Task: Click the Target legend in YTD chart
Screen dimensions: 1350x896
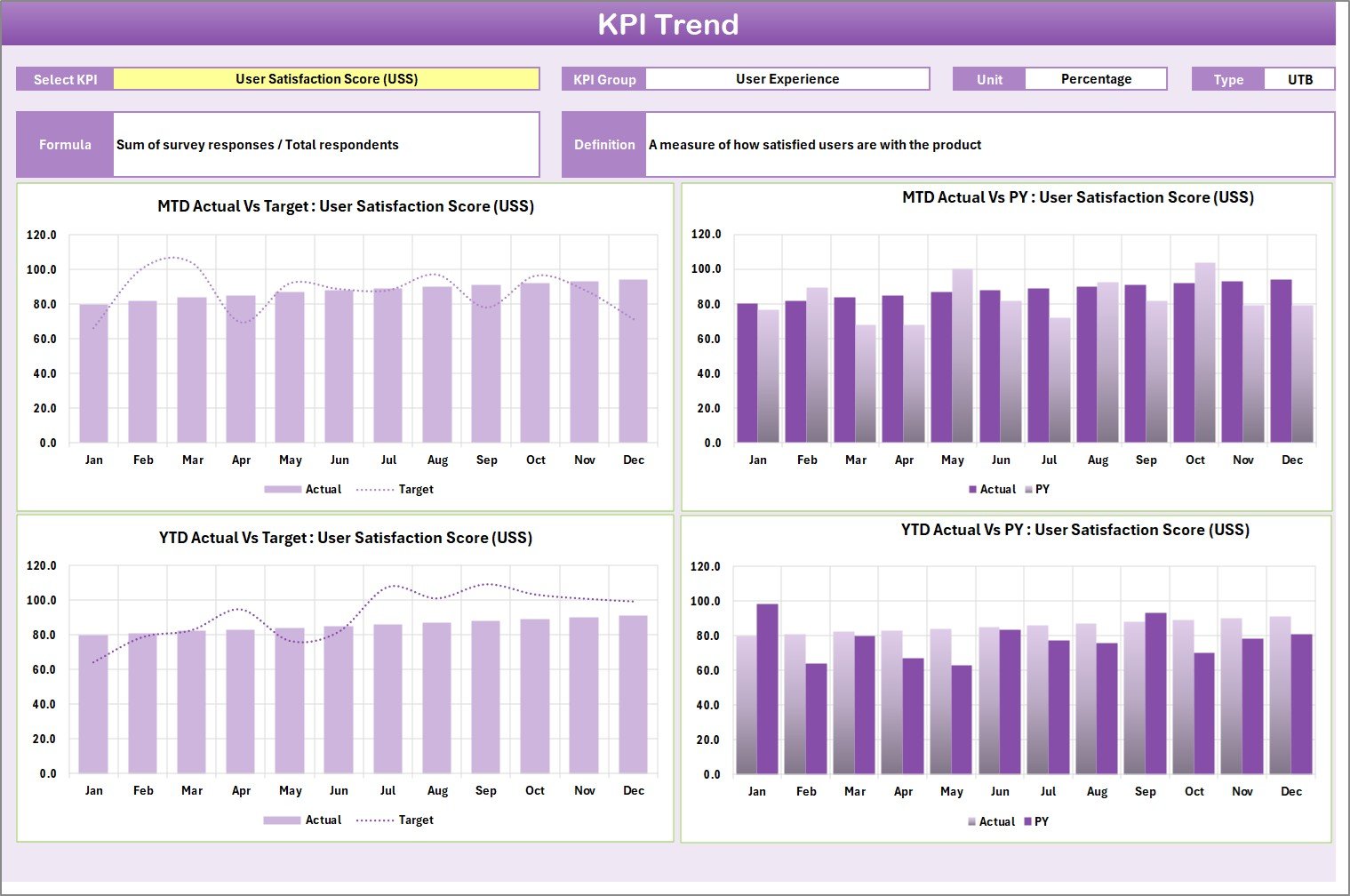Action: point(398,820)
